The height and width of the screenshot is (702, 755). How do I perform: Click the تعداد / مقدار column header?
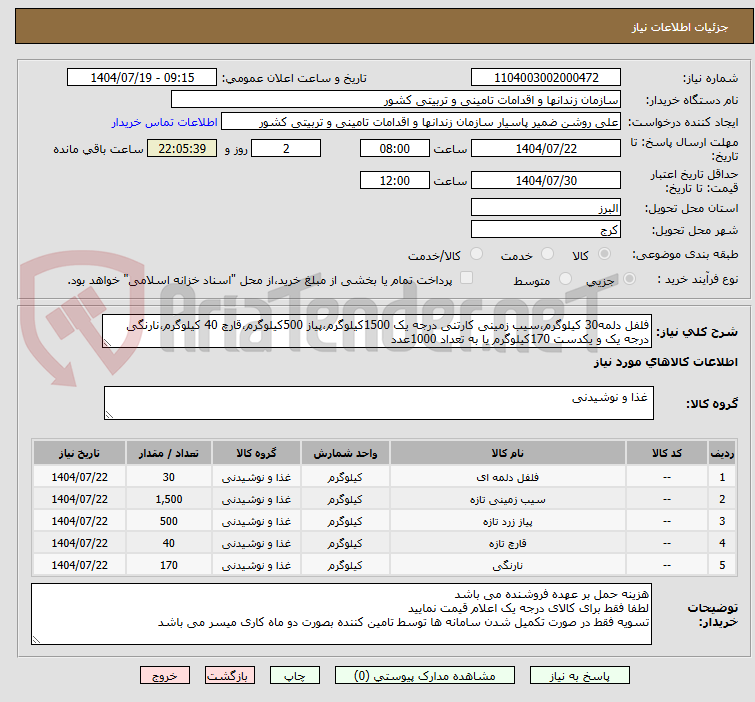(169, 453)
